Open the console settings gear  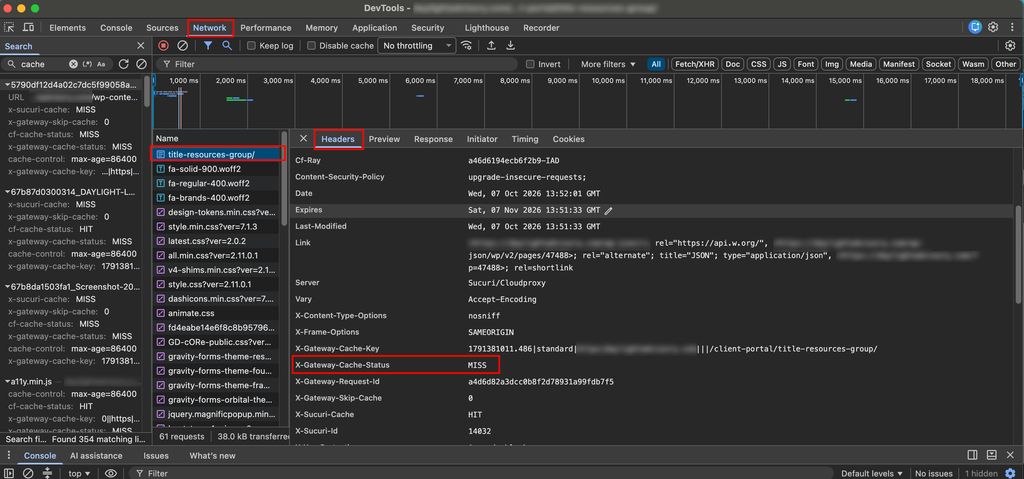[x=1011, y=473]
